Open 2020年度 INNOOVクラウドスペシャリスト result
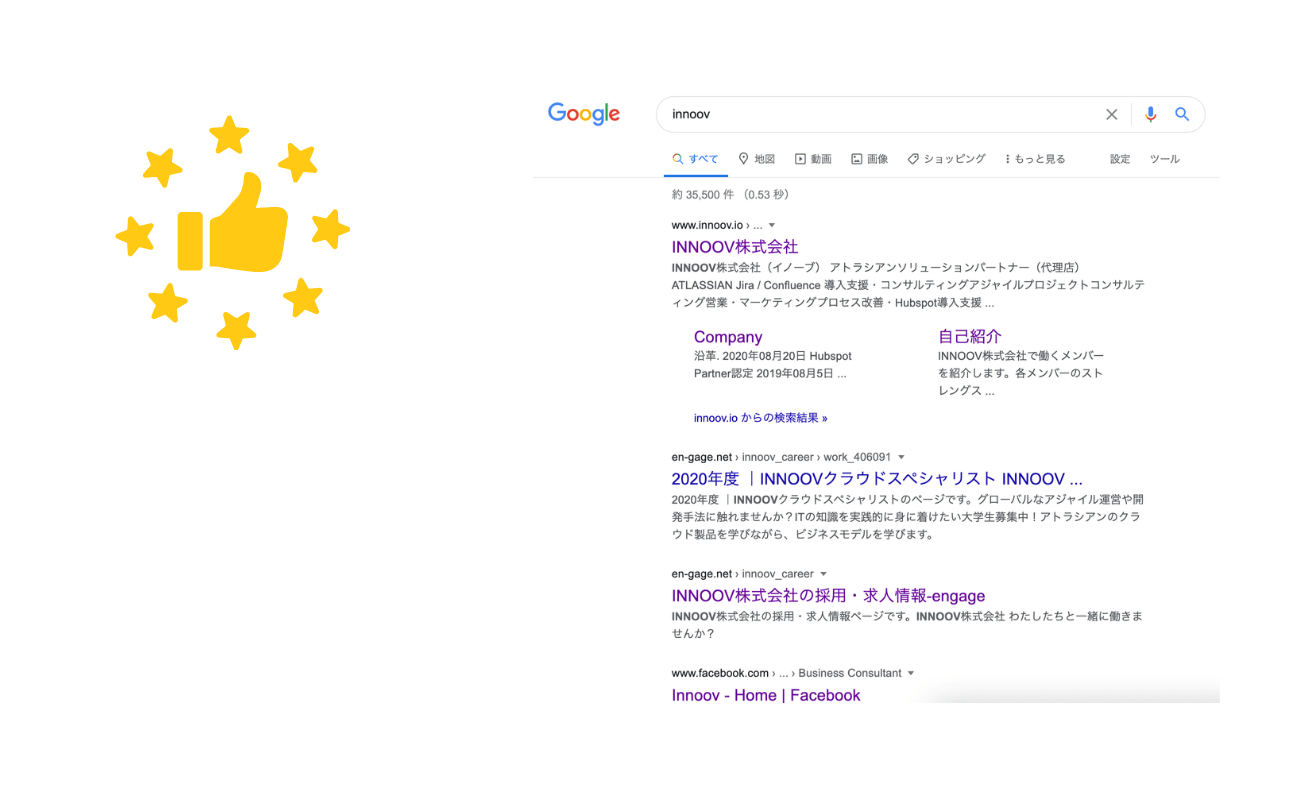The image size is (1298, 793). [877, 478]
